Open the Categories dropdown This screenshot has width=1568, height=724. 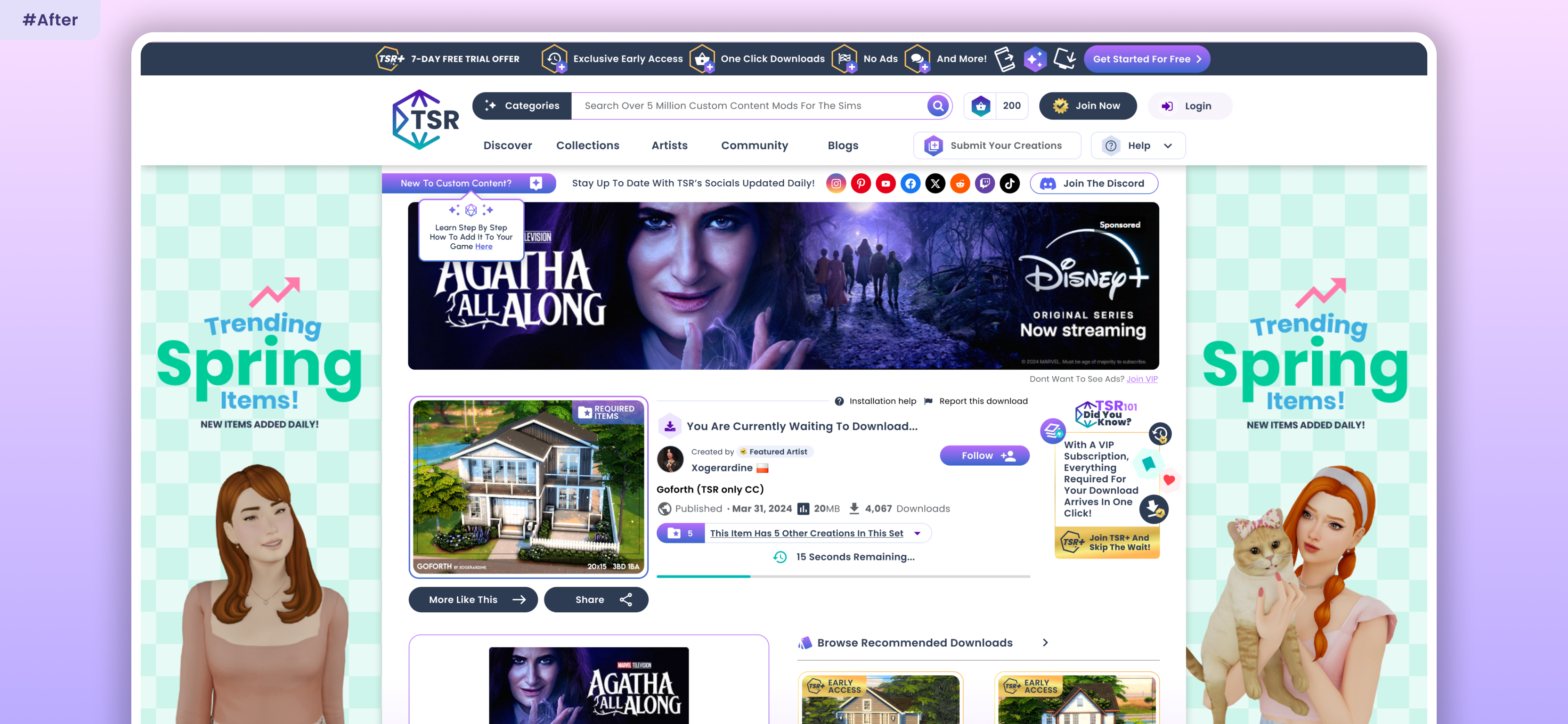click(x=522, y=106)
